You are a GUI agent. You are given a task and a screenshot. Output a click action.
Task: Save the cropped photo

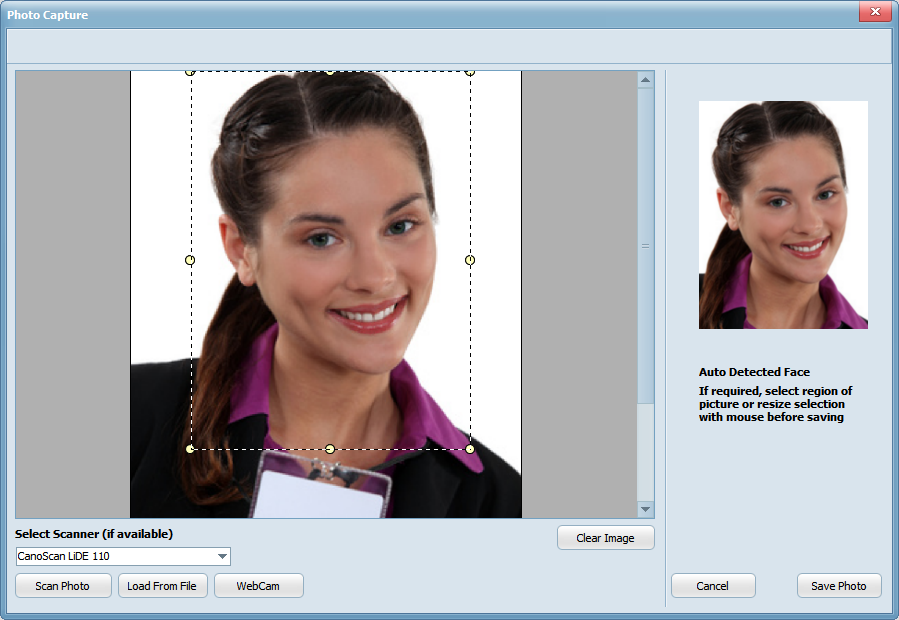[839, 586]
